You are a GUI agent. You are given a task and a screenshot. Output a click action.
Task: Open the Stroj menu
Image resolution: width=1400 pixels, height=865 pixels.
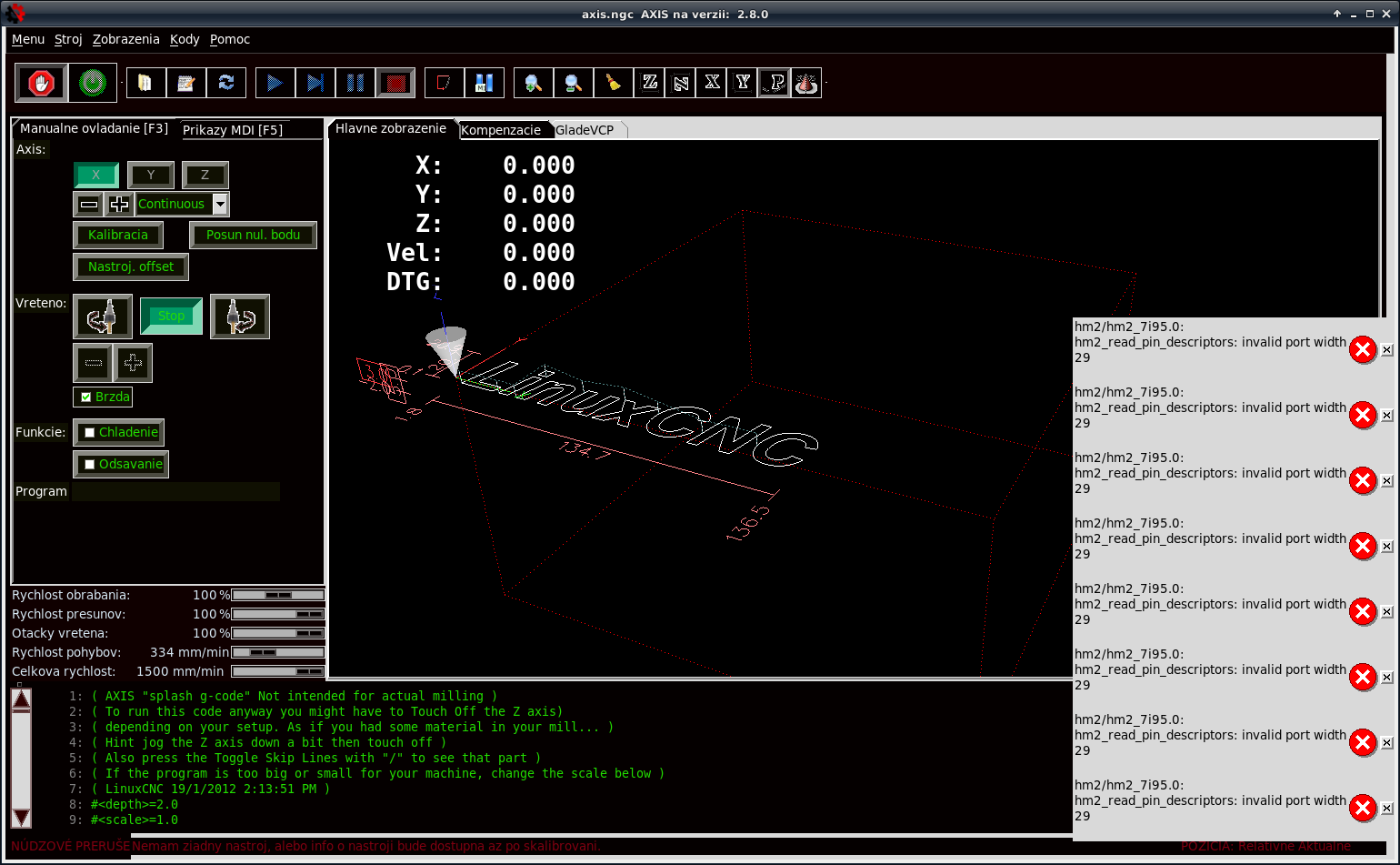pos(68,39)
